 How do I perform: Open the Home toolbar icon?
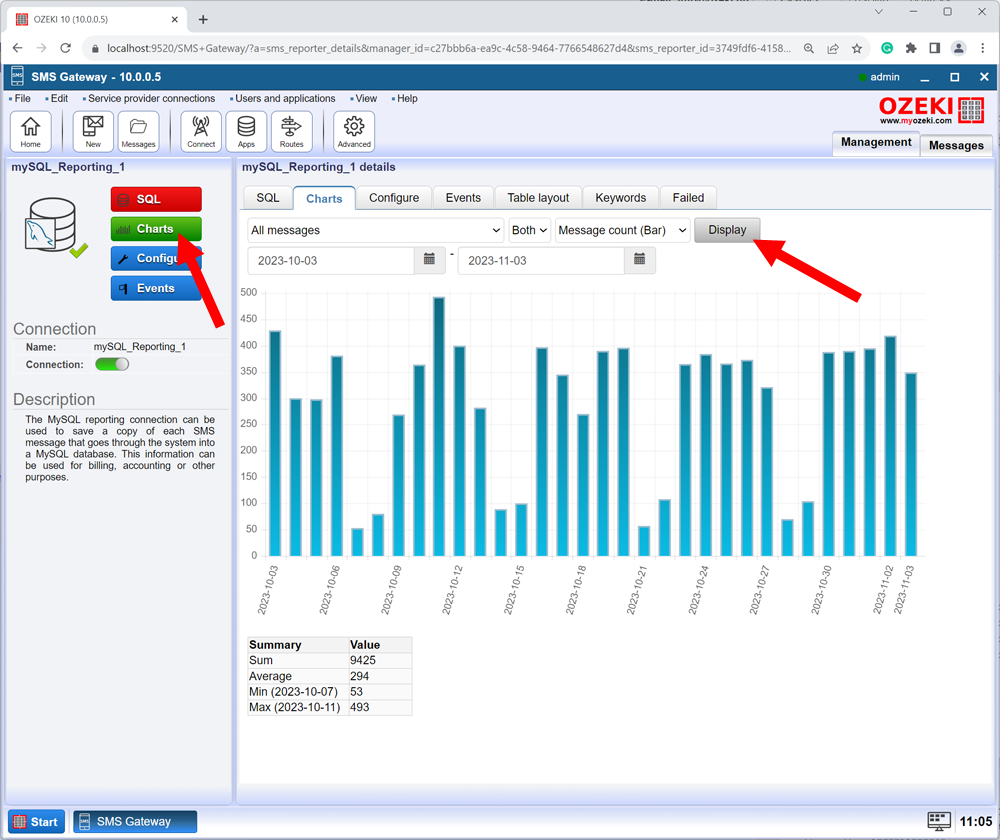point(30,131)
